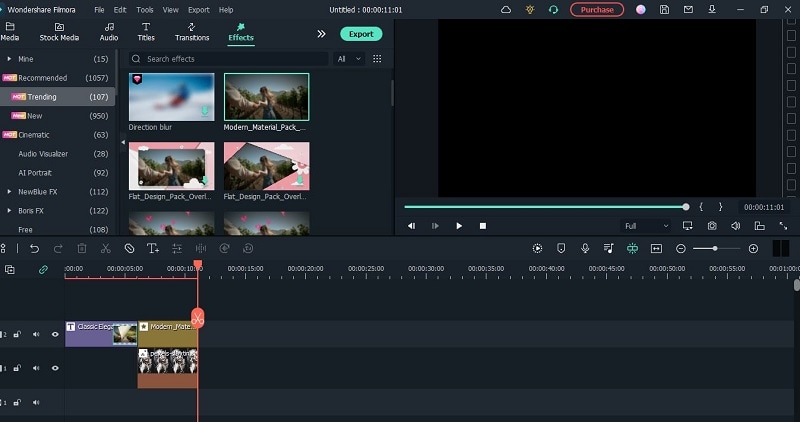Viewport: 800px width, 422px height.
Task: Take a snapshot with camera icon
Action: tap(712, 226)
